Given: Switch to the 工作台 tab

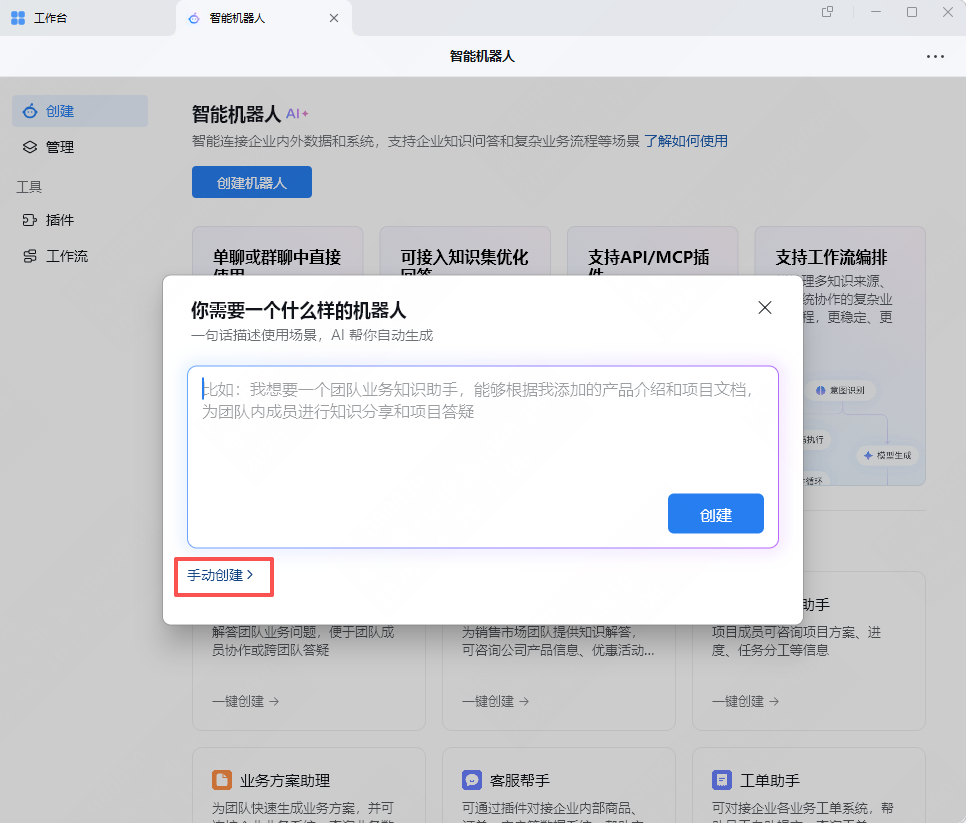Looking at the screenshot, I should click(87, 18).
